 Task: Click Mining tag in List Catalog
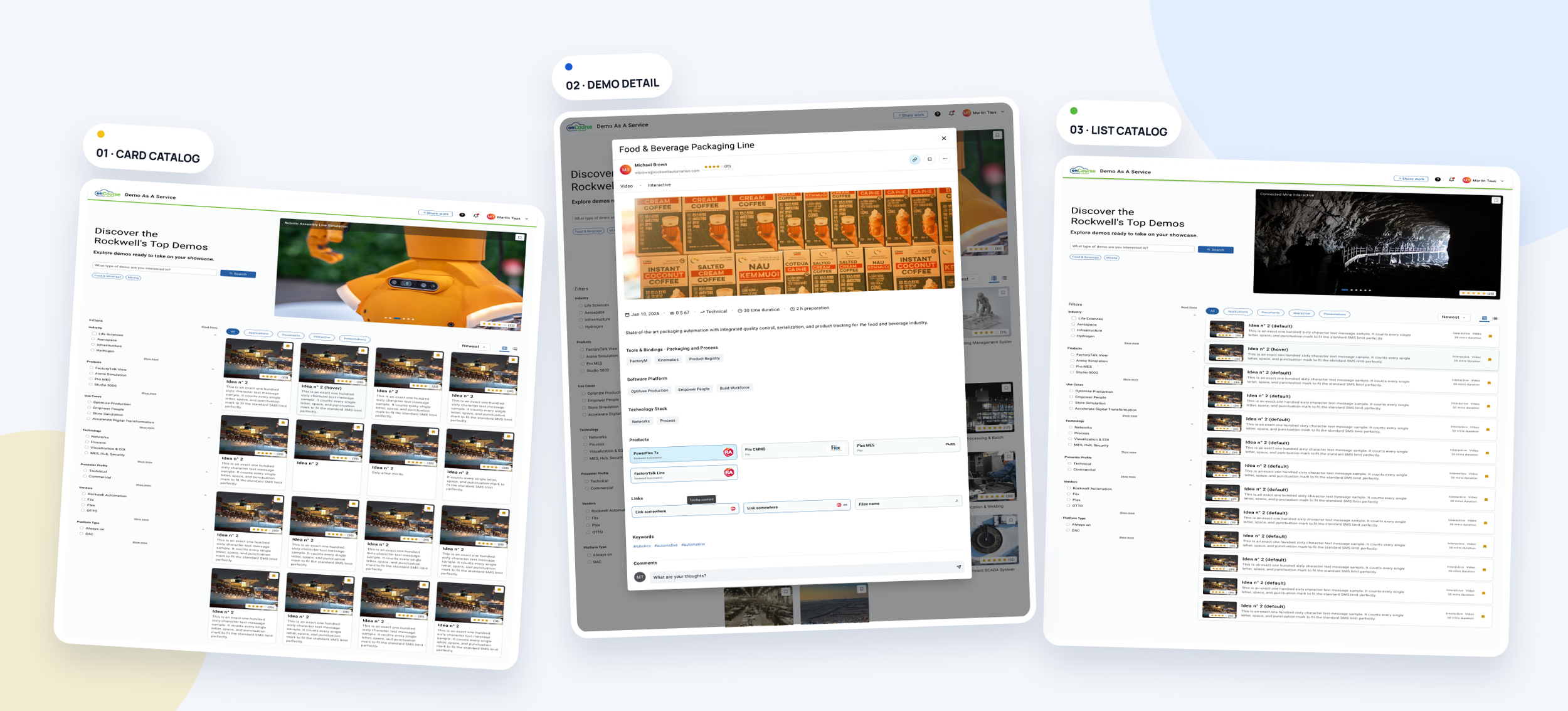[1111, 257]
